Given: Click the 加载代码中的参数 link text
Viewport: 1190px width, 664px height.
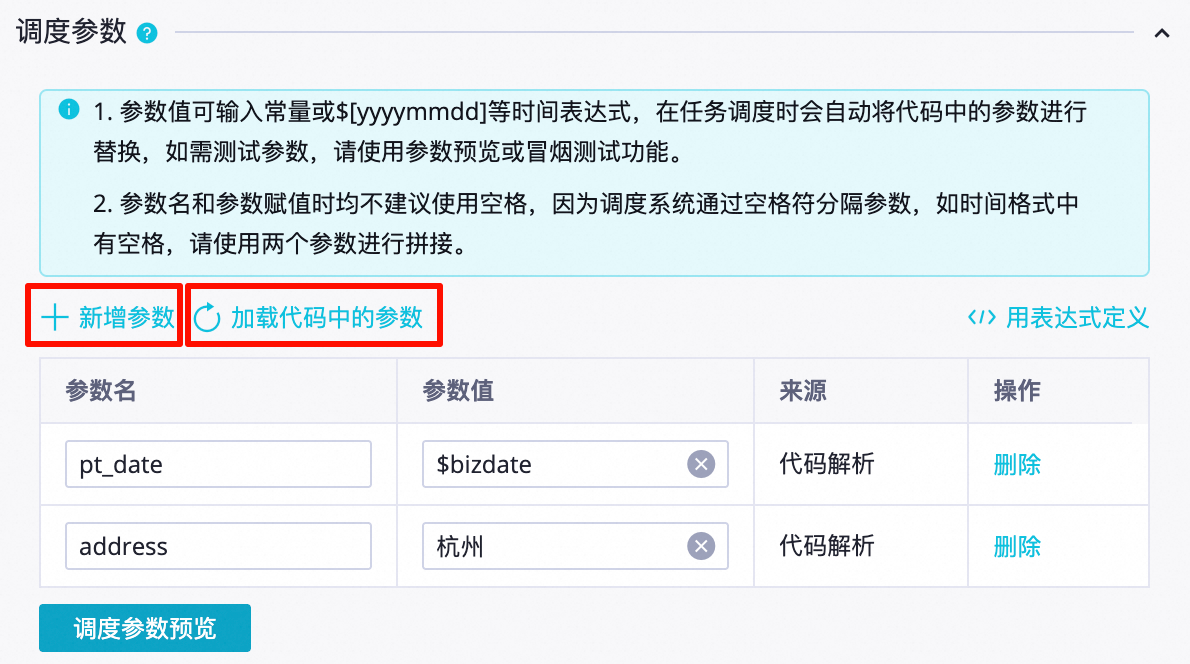Looking at the screenshot, I should pos(327,318).
